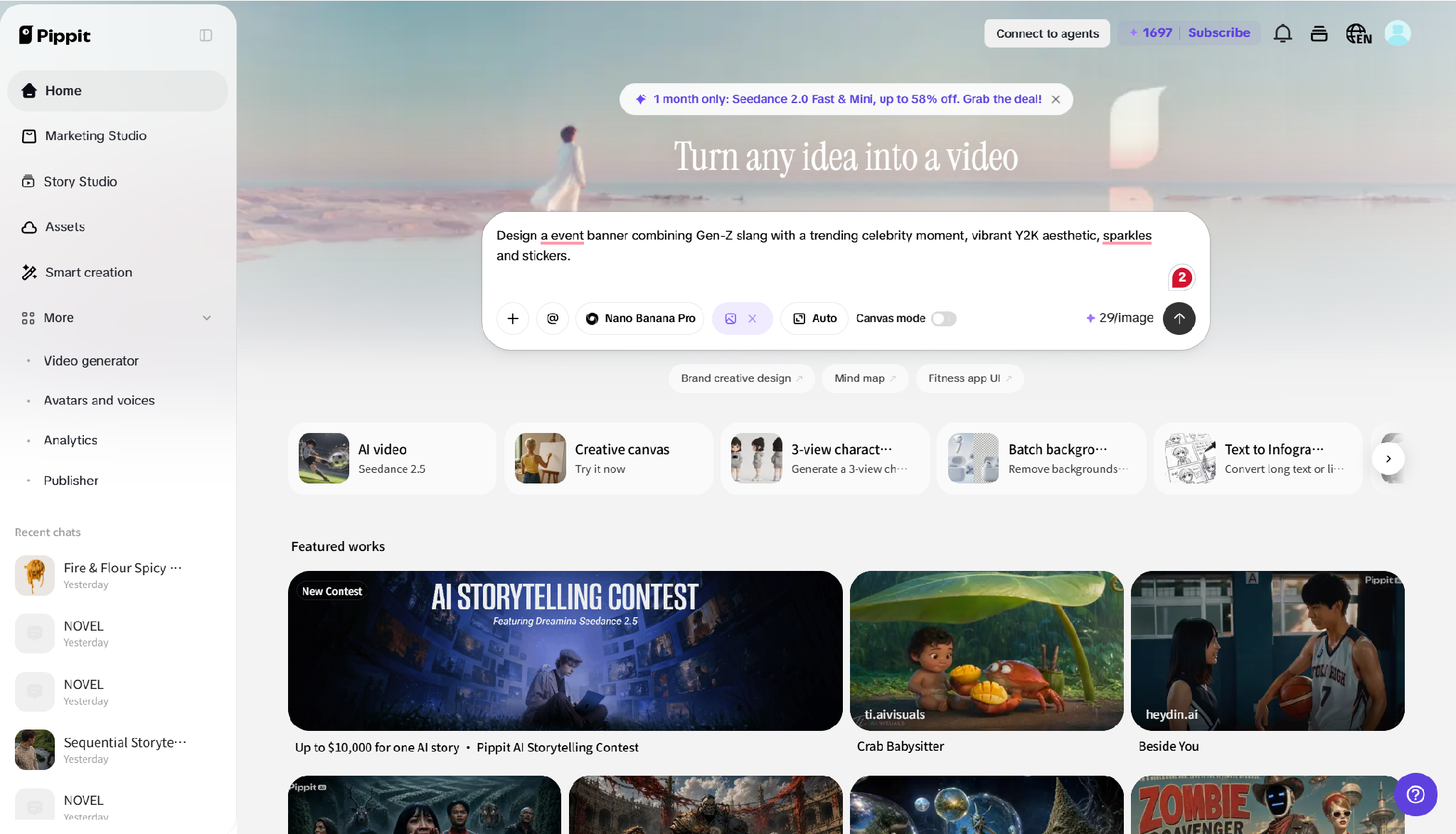Click the Seedance 58% off deal link
This screenshot has height=834, width=1456.
point(847,100)
